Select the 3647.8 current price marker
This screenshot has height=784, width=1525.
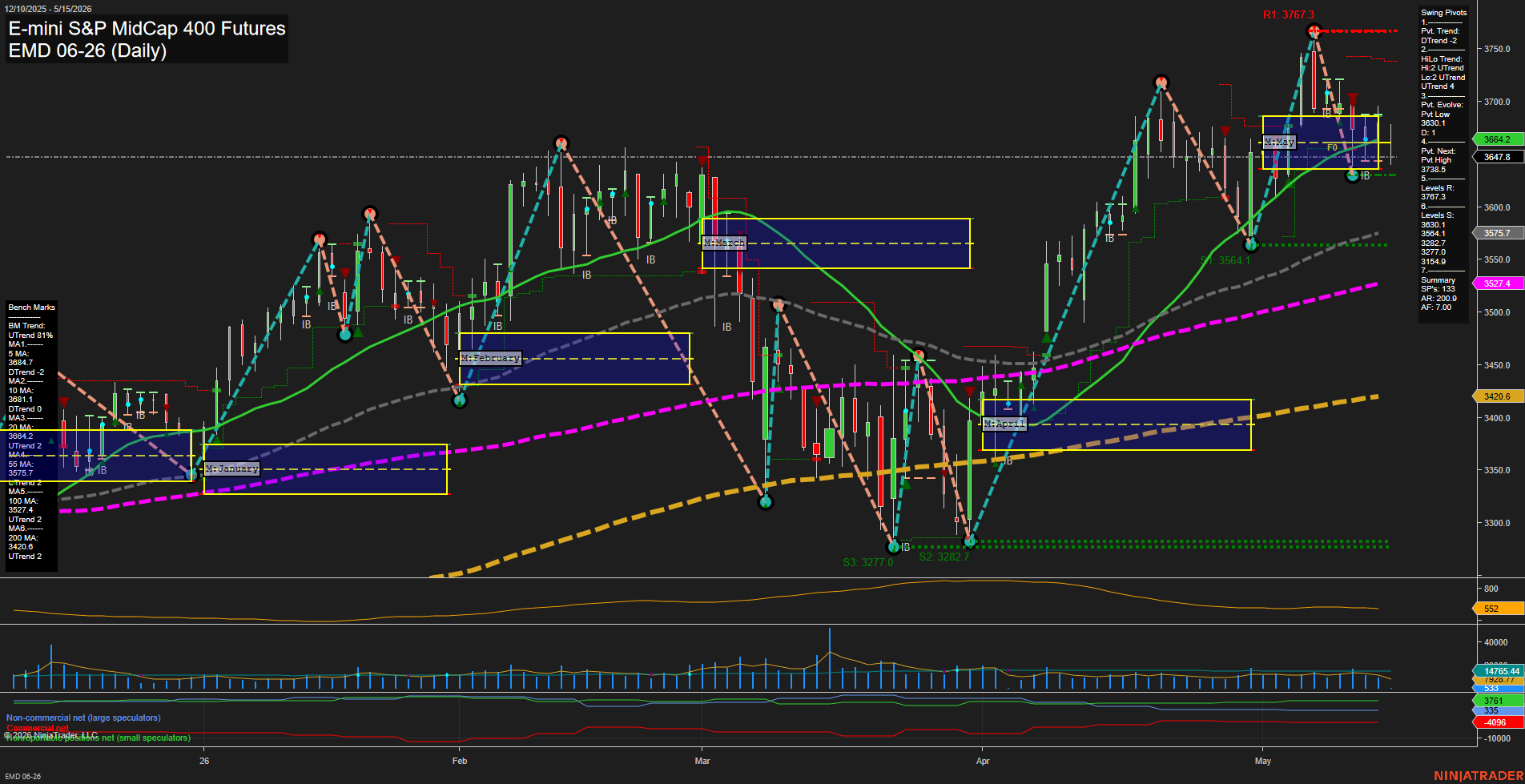[1498, 157]
